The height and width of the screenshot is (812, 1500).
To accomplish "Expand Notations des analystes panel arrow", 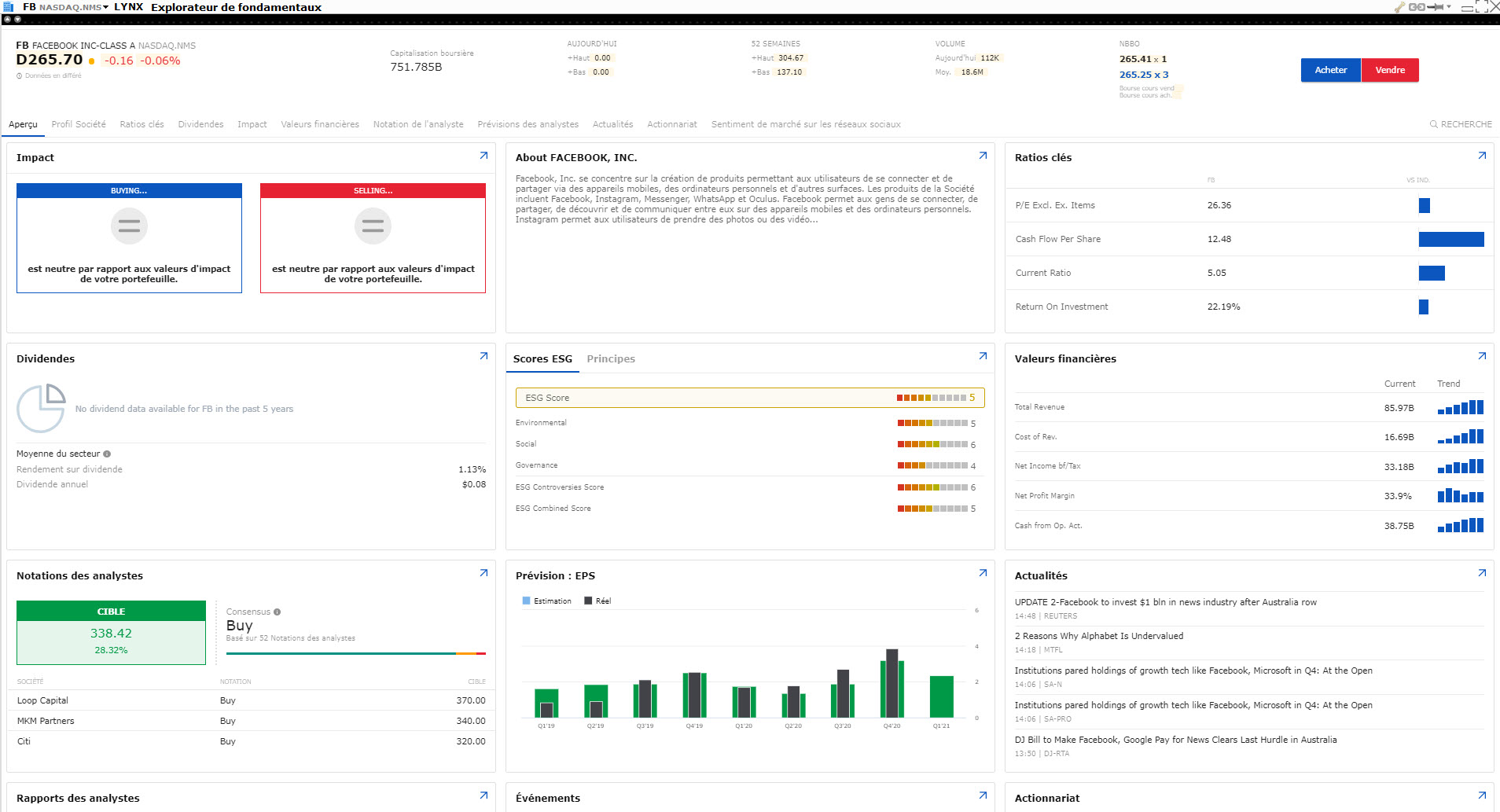I will 483,573.
